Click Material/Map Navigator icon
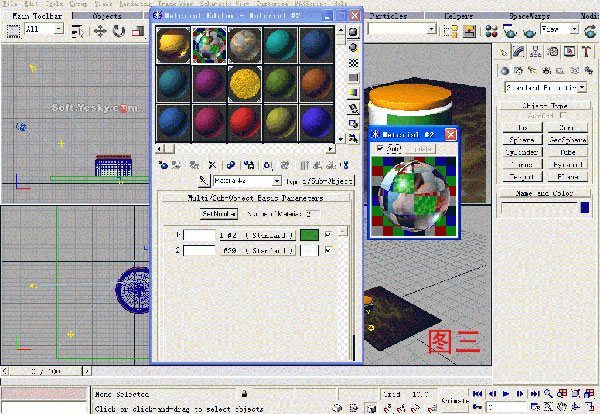The image size is (600, 414). click(346, 165)
